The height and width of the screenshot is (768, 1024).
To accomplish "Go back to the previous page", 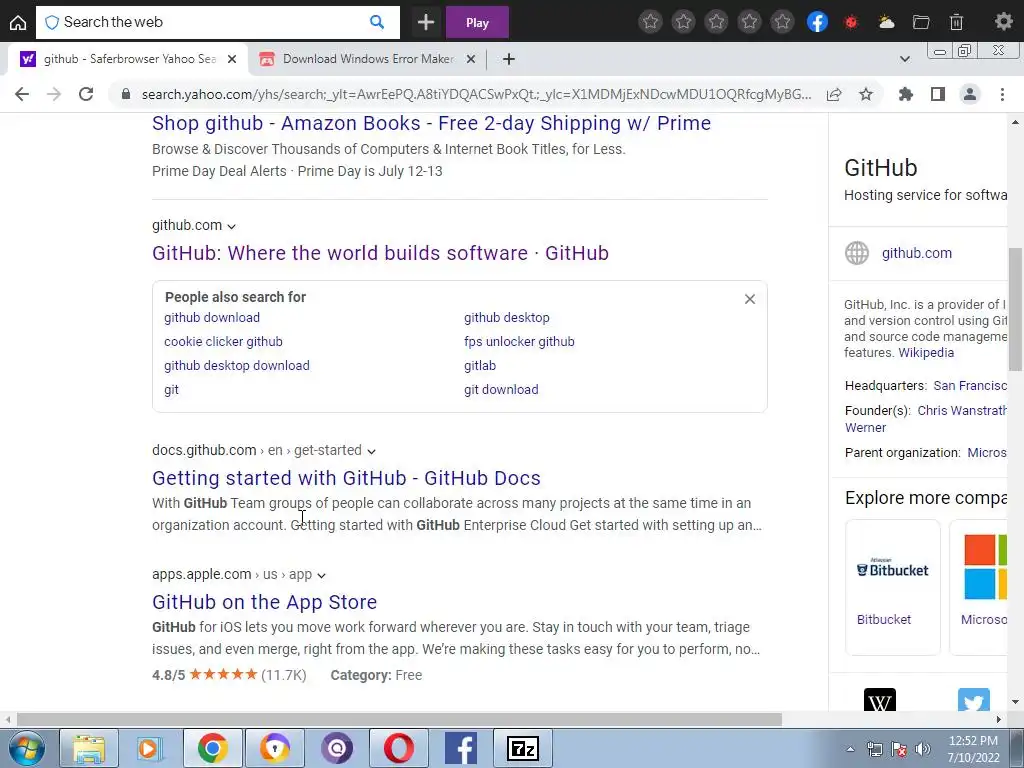I will click(22, 94).
